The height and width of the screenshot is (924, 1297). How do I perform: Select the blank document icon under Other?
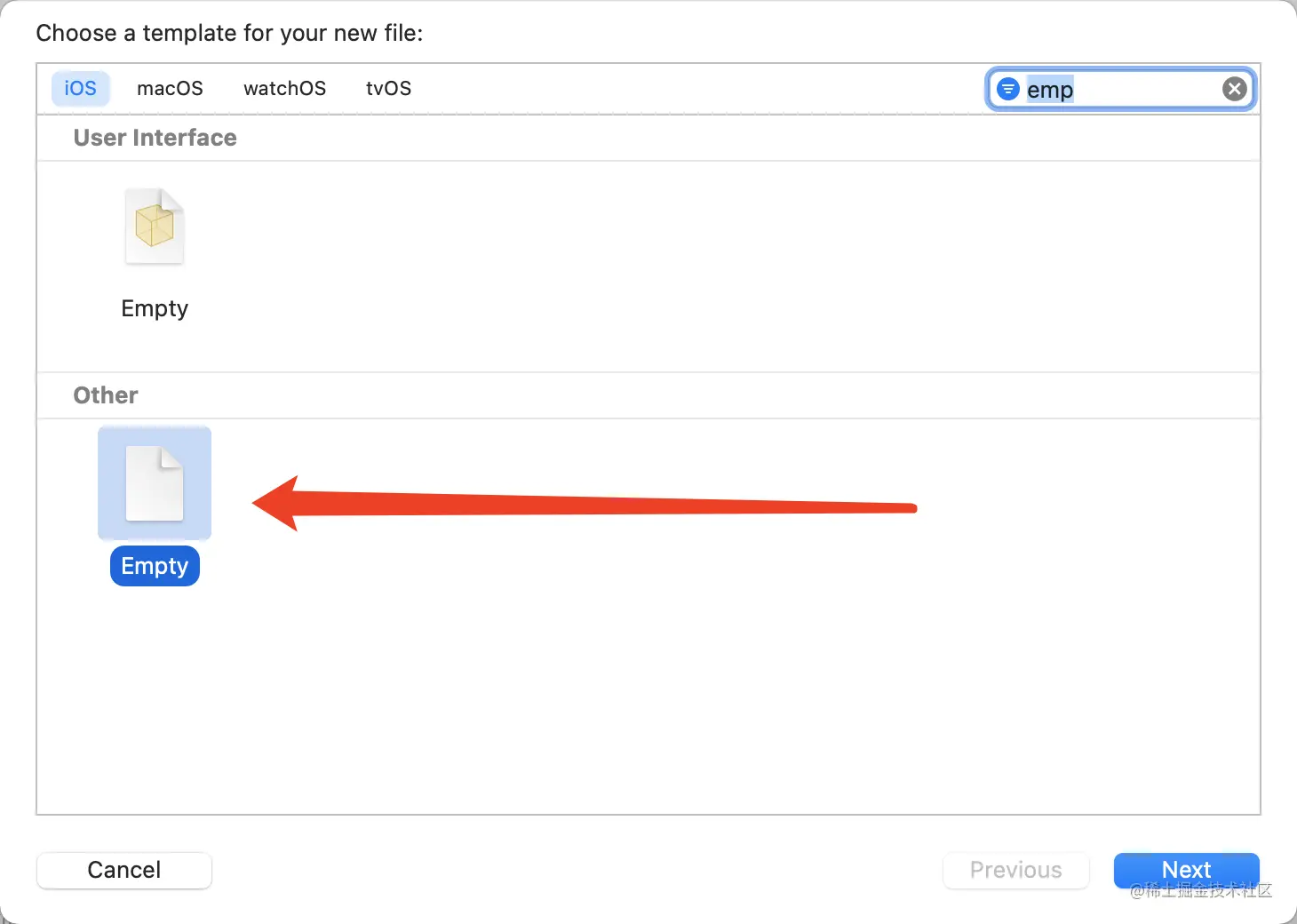155,483
